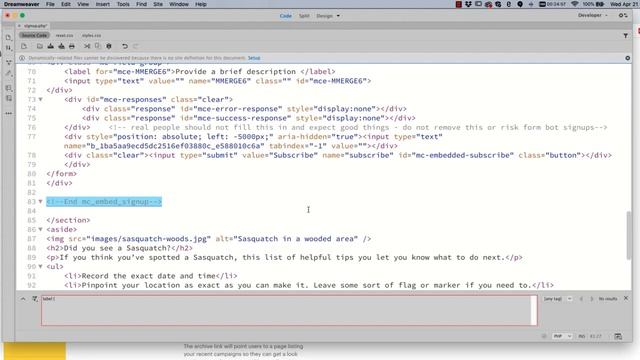Open the Insert menu
This screenshot has height=360, width=640.
[102, 4]
